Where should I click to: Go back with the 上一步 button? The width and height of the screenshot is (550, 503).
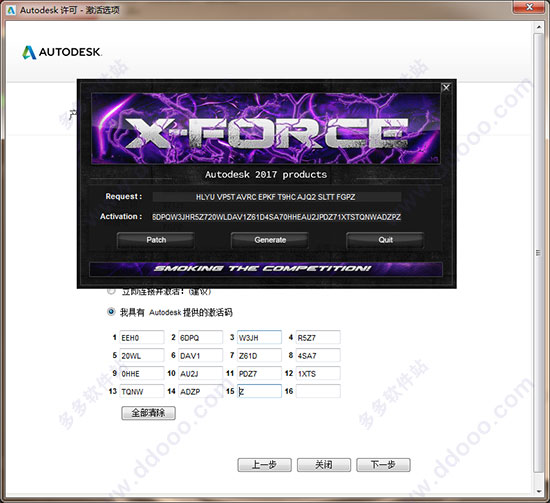264,465
